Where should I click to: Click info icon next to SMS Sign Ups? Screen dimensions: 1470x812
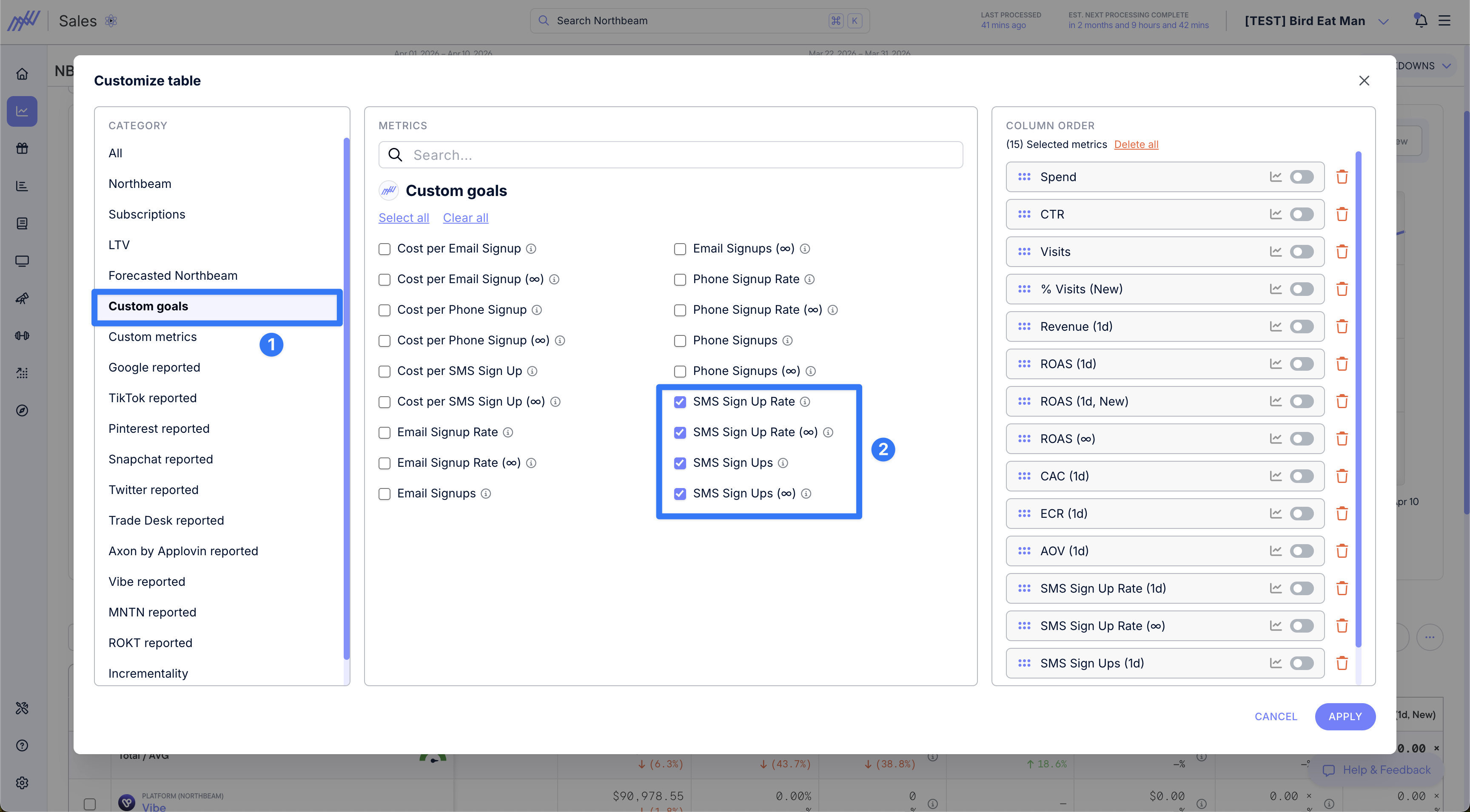tap(783, 463)
